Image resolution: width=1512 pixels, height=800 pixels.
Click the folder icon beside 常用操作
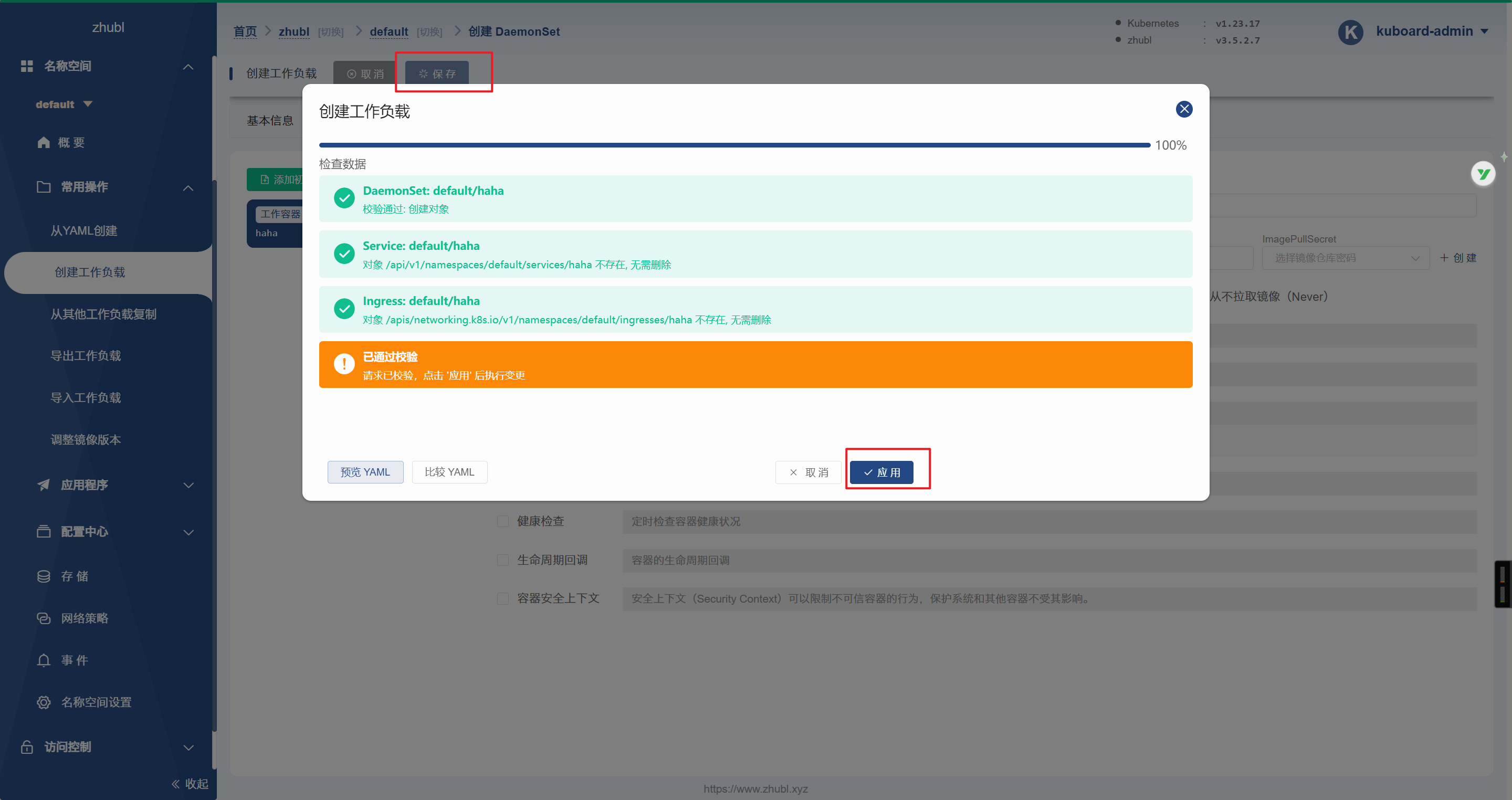[44, 187]
